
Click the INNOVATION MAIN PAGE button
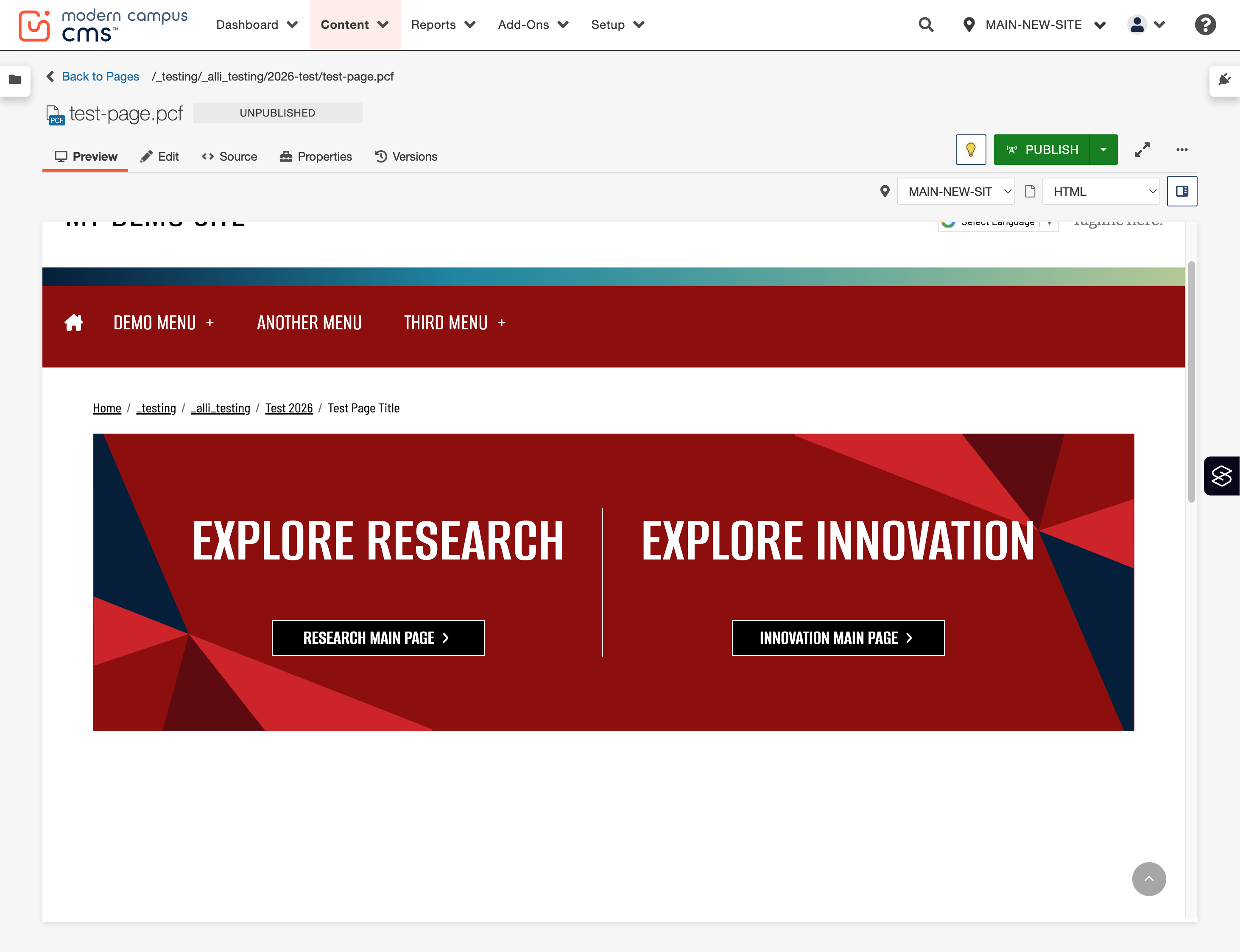838,638
